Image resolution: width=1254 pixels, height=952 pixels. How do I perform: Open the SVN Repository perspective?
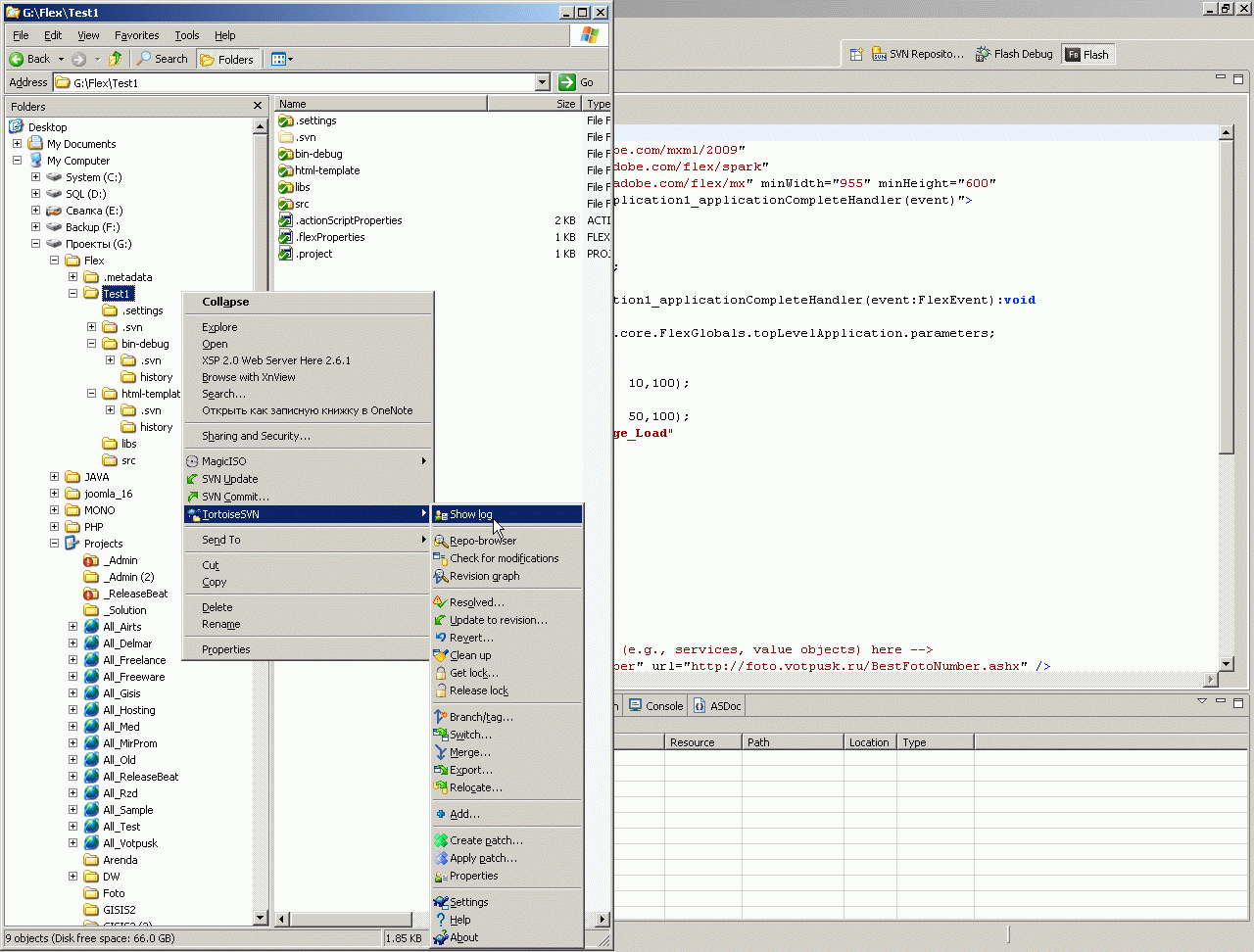pyautogui.click(x=918, y=54)
